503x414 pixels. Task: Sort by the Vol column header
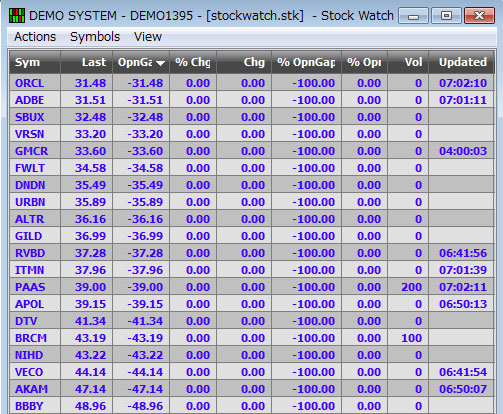[408, 62]
